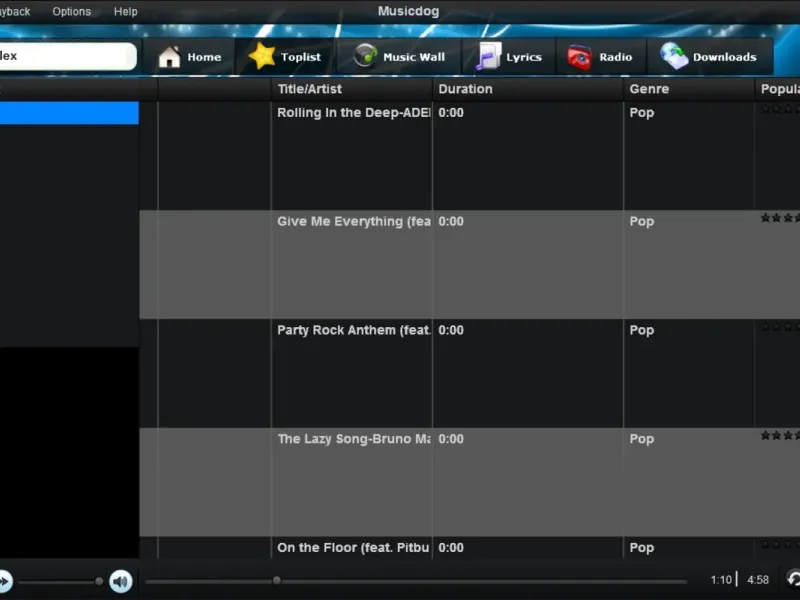Select Give Me Everything song row
The width and height of the screenshot is (800, 600).
coord(469,264)
